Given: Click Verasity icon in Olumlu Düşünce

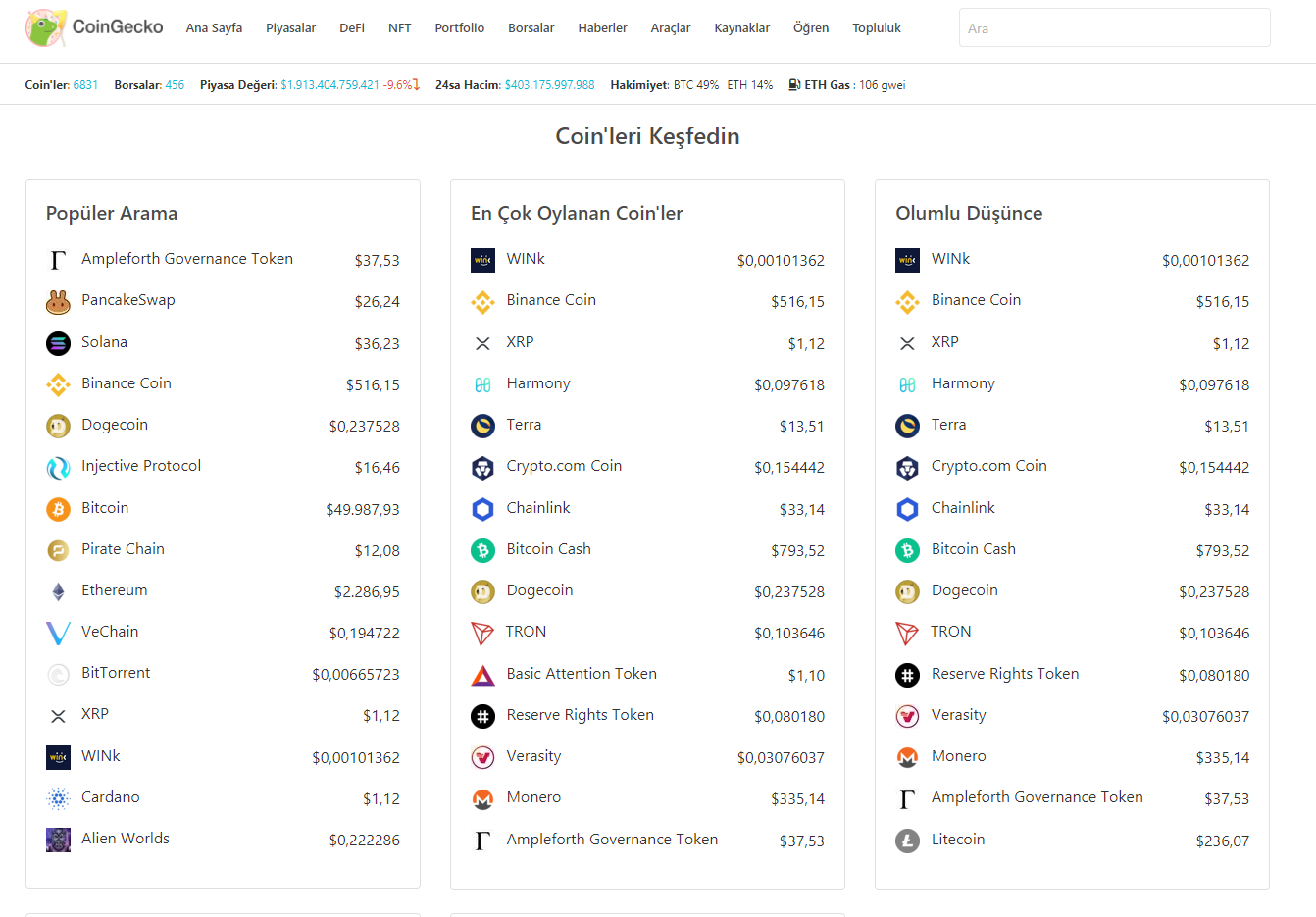Looking at the screenshot, I should (x=907, y=716).
